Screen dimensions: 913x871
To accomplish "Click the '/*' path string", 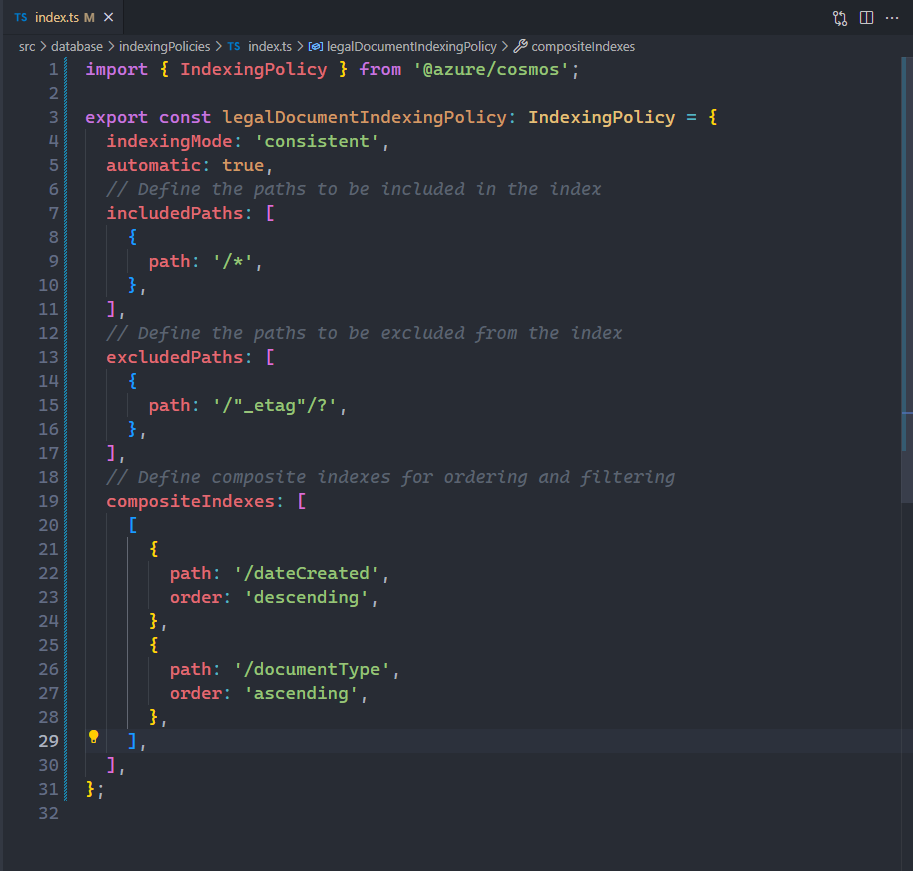I will pyautogui.click(x=233, y=261).
